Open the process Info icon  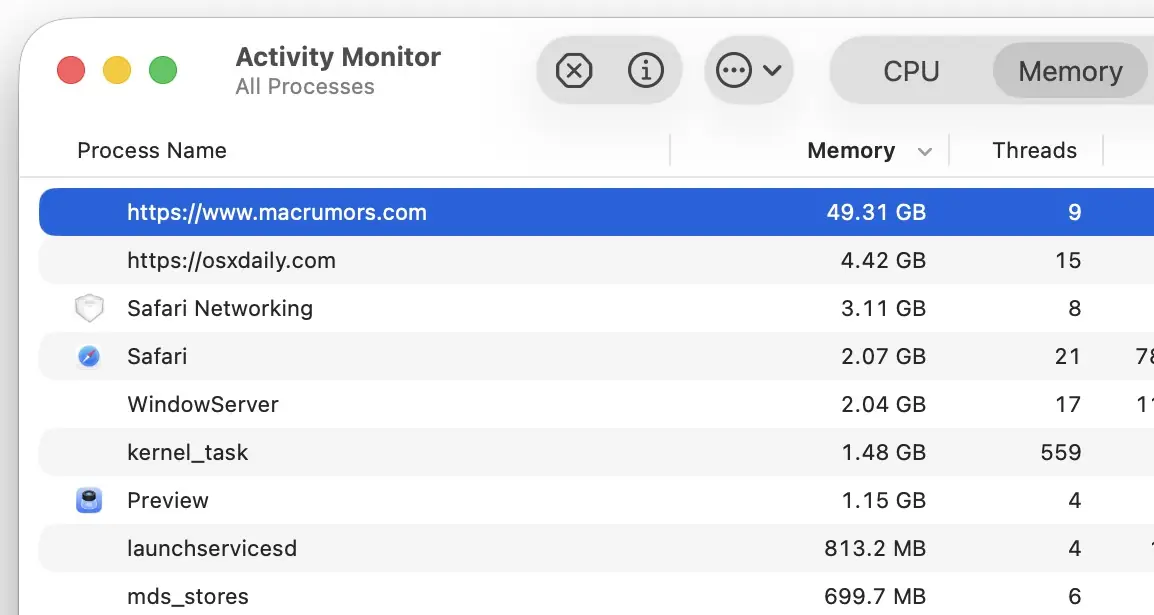point(645,71)
